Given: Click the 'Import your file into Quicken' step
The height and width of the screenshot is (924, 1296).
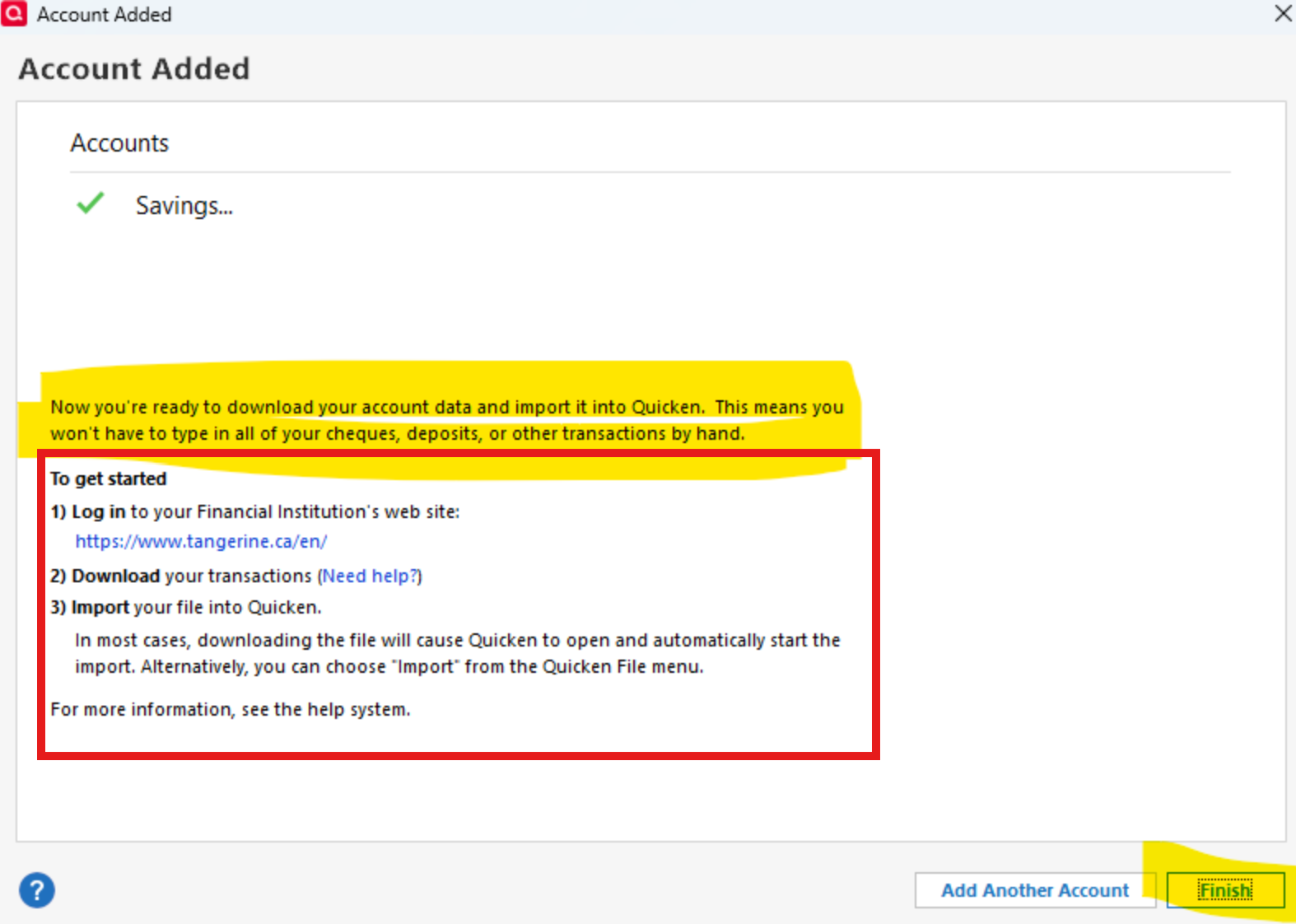Looking at the screenshot, I should click(186, 607).
